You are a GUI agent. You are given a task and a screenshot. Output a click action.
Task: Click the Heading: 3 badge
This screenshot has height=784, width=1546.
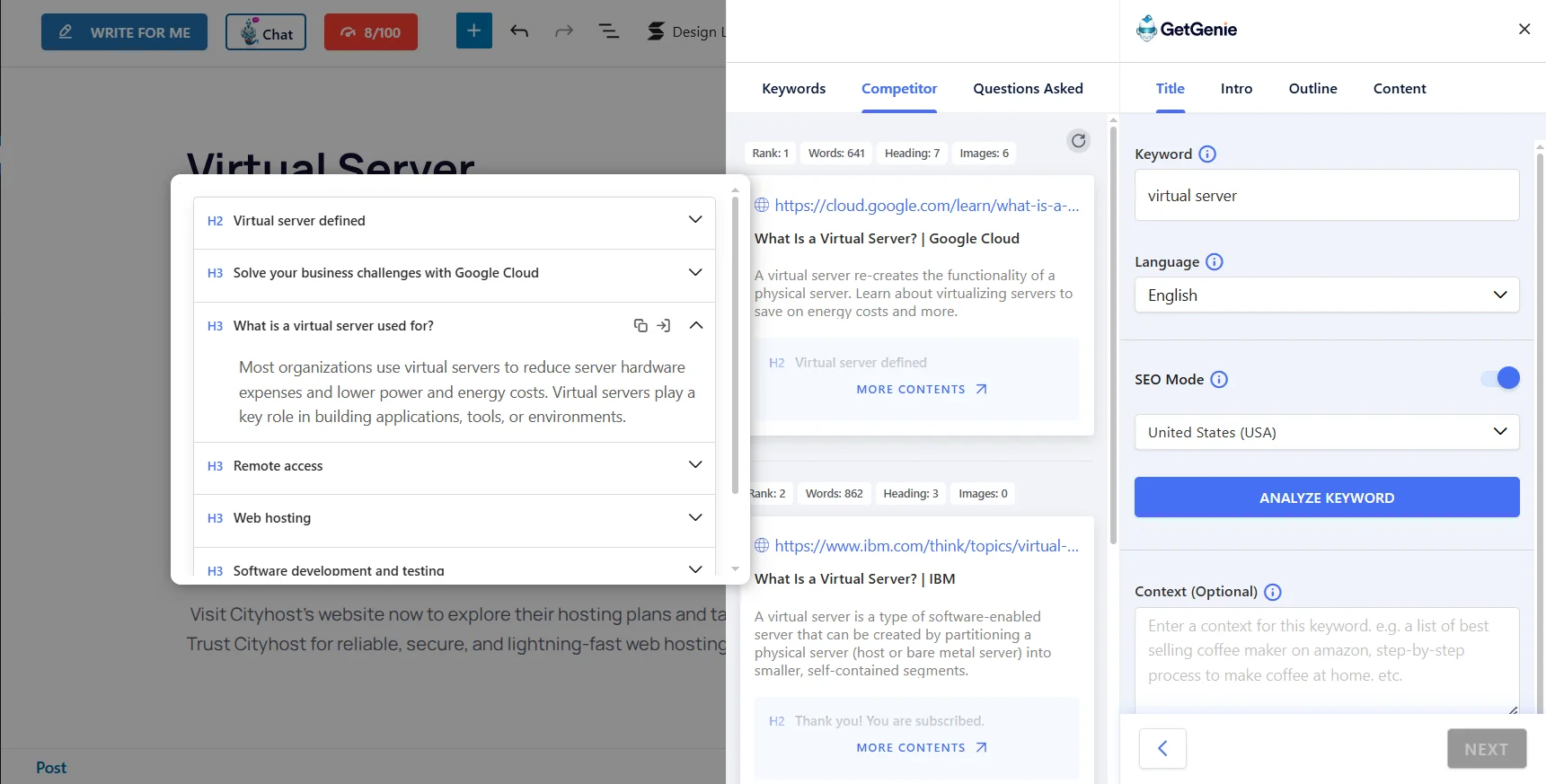click(910, 494)
